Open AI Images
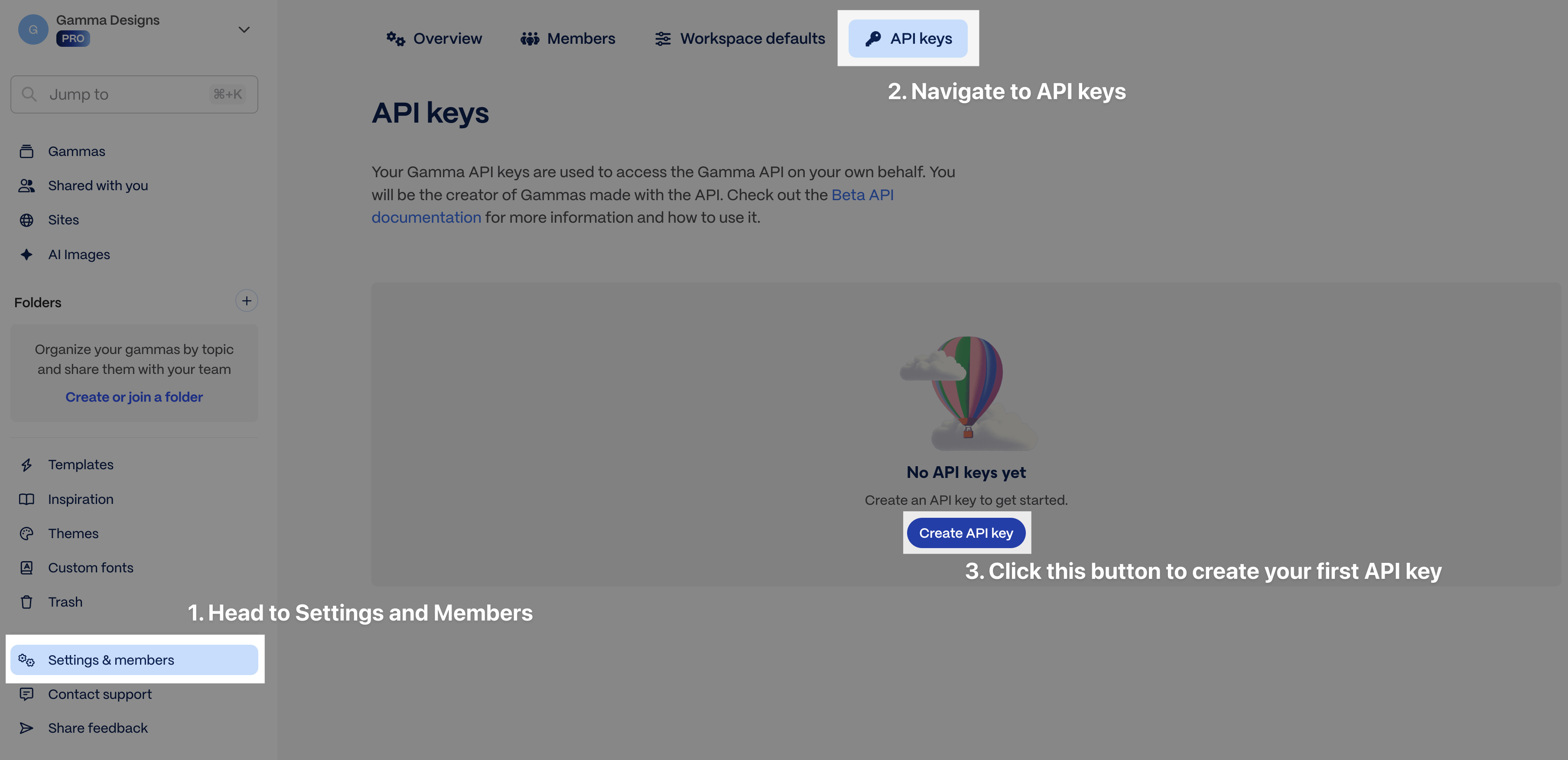1568x760 pixels. [78, 254]
